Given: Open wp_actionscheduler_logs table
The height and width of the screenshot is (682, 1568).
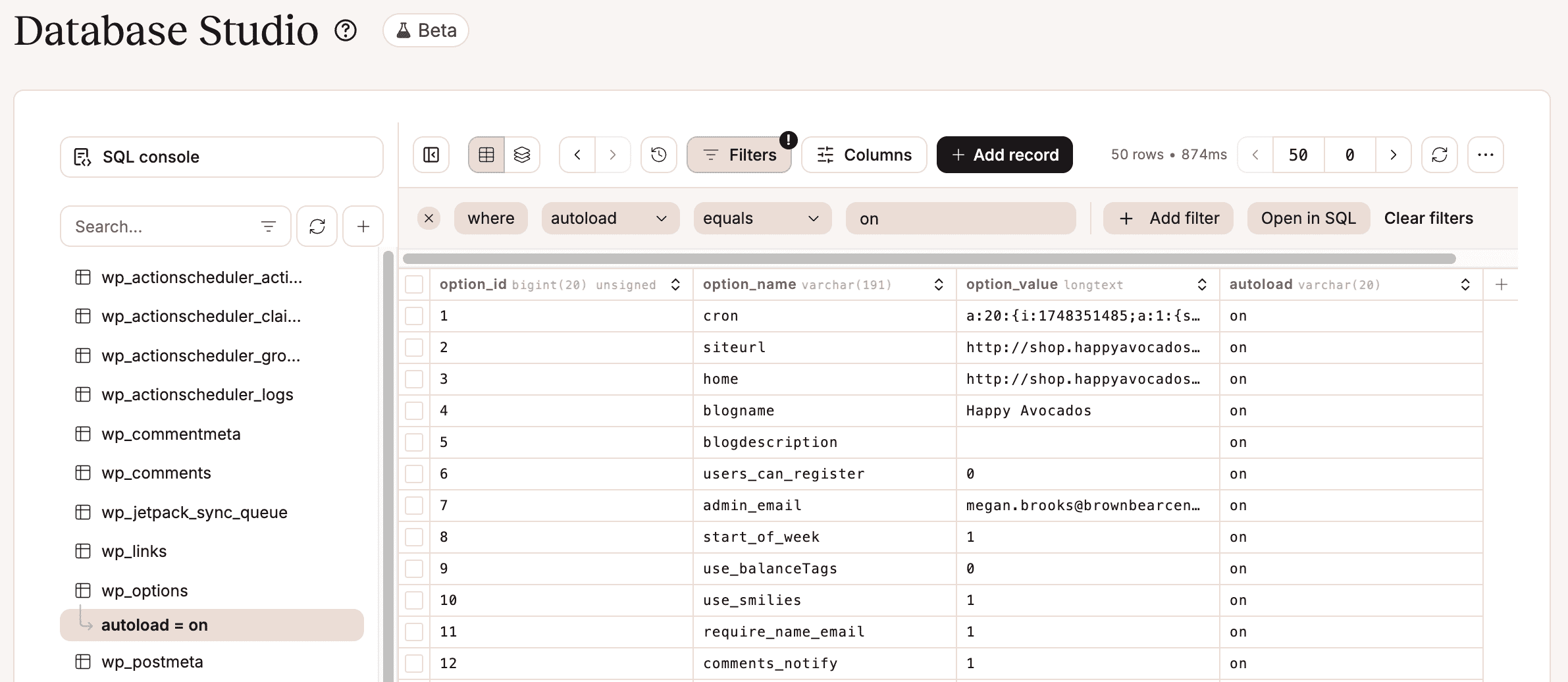Looking at the screenshot, I should [211, 394].
